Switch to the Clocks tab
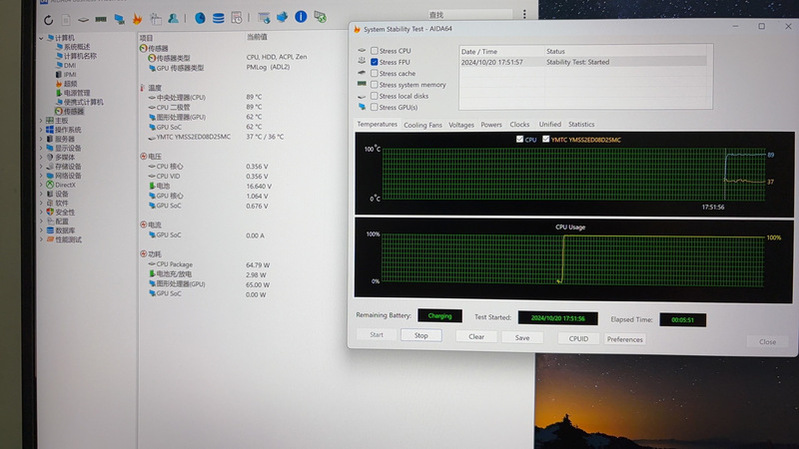Image resolution: width=799 pixels, height=449 pixels. click(x=519, y=124)
